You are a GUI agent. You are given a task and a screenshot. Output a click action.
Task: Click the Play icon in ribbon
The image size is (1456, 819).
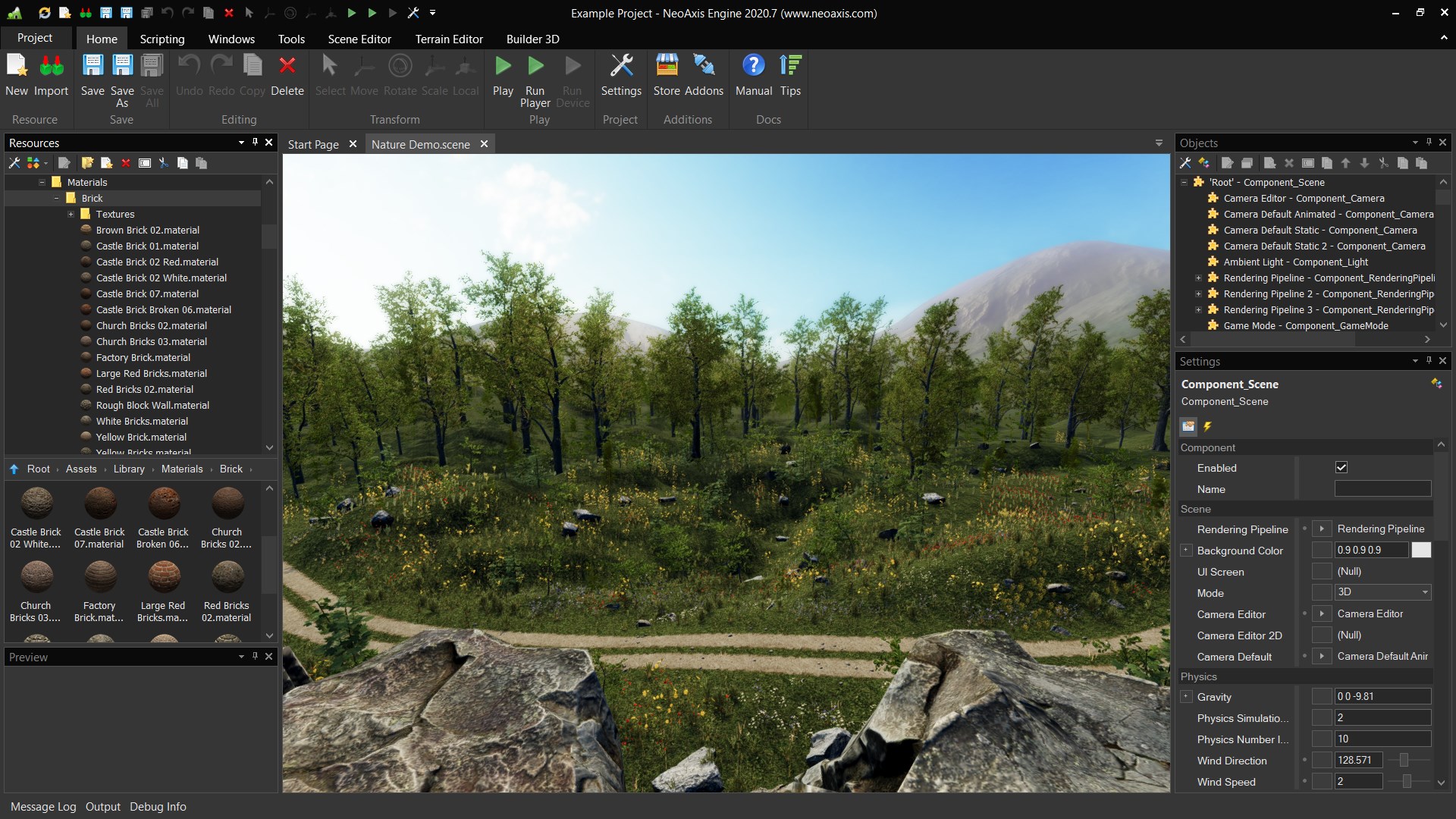[503, 67]
